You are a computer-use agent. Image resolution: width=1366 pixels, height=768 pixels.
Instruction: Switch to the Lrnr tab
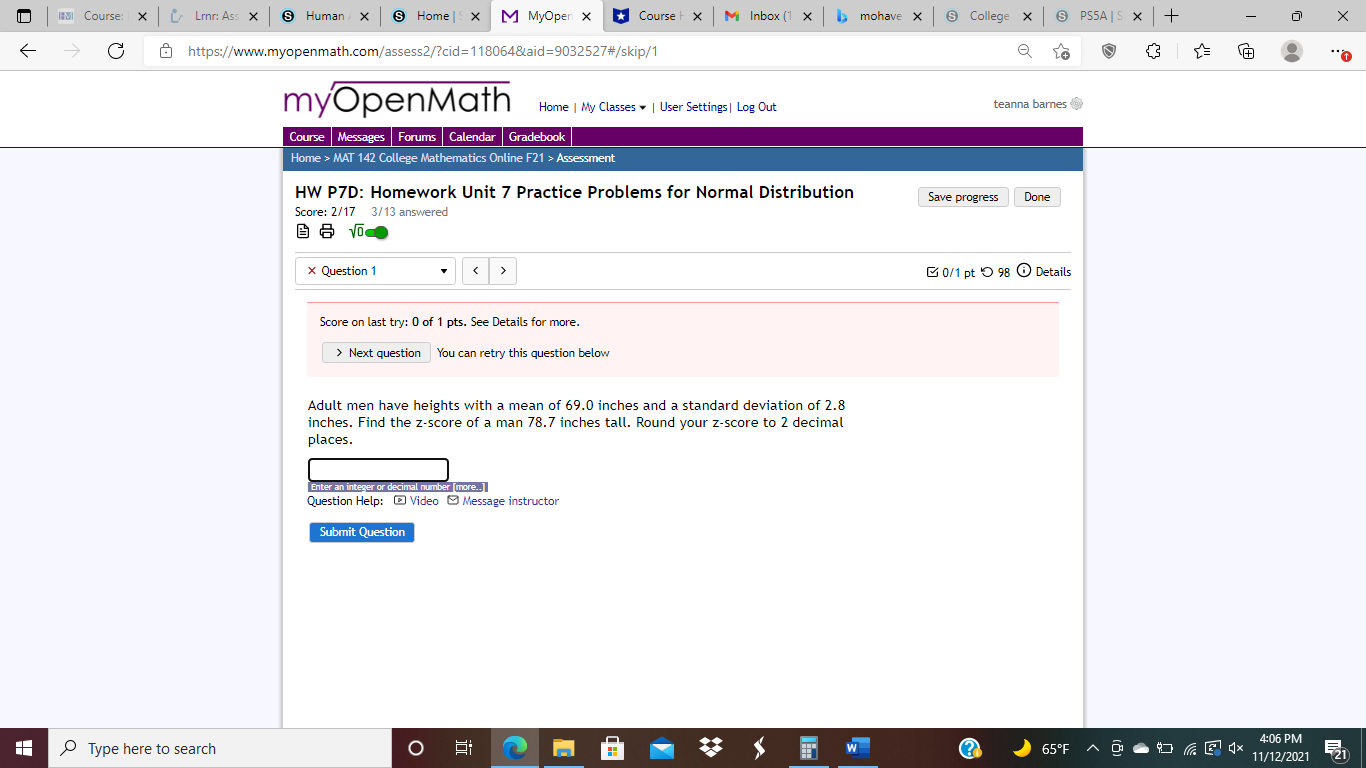(x=216, y=16)
